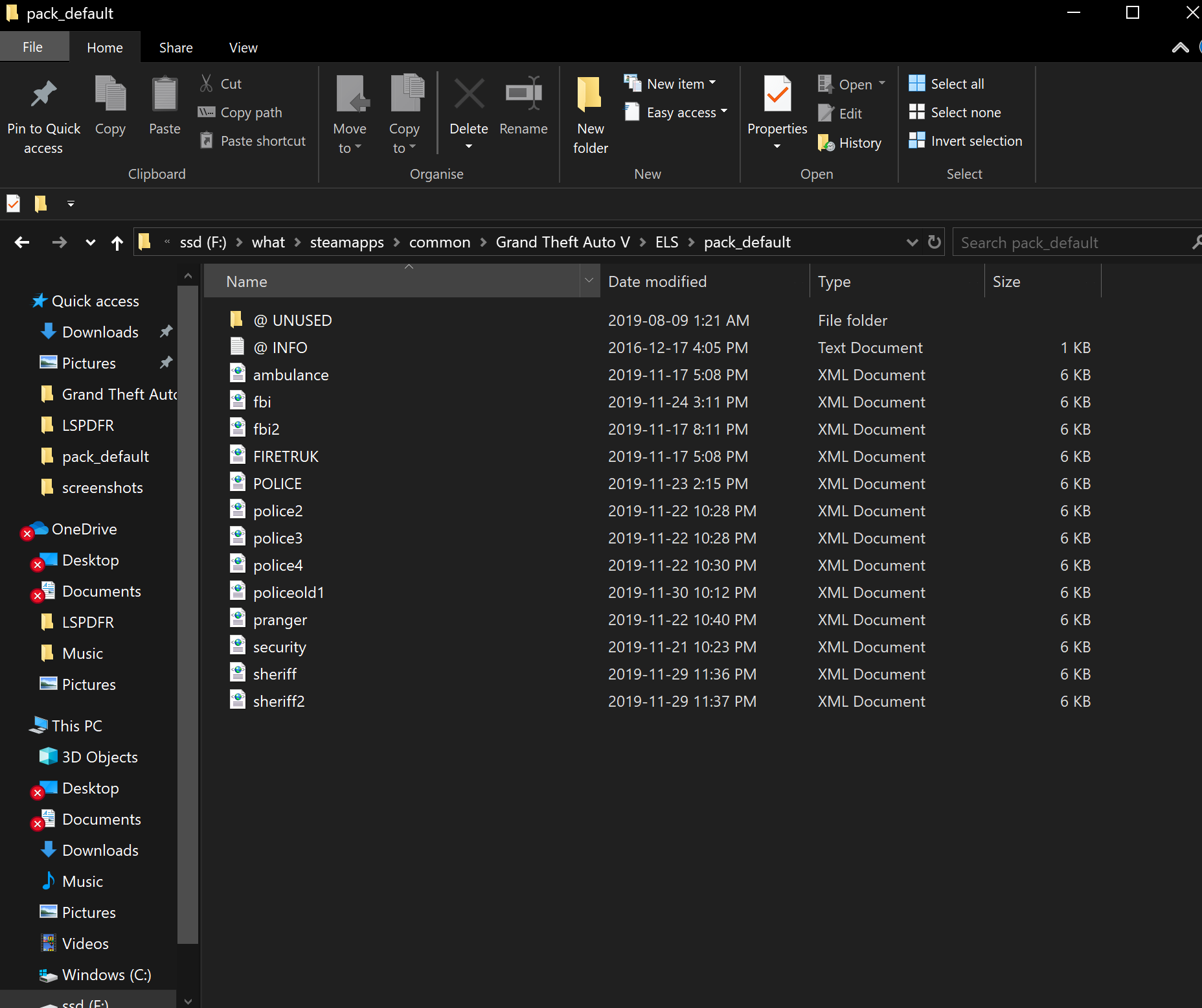Click the Rename icon in ribbon

[x=523, y=95]
